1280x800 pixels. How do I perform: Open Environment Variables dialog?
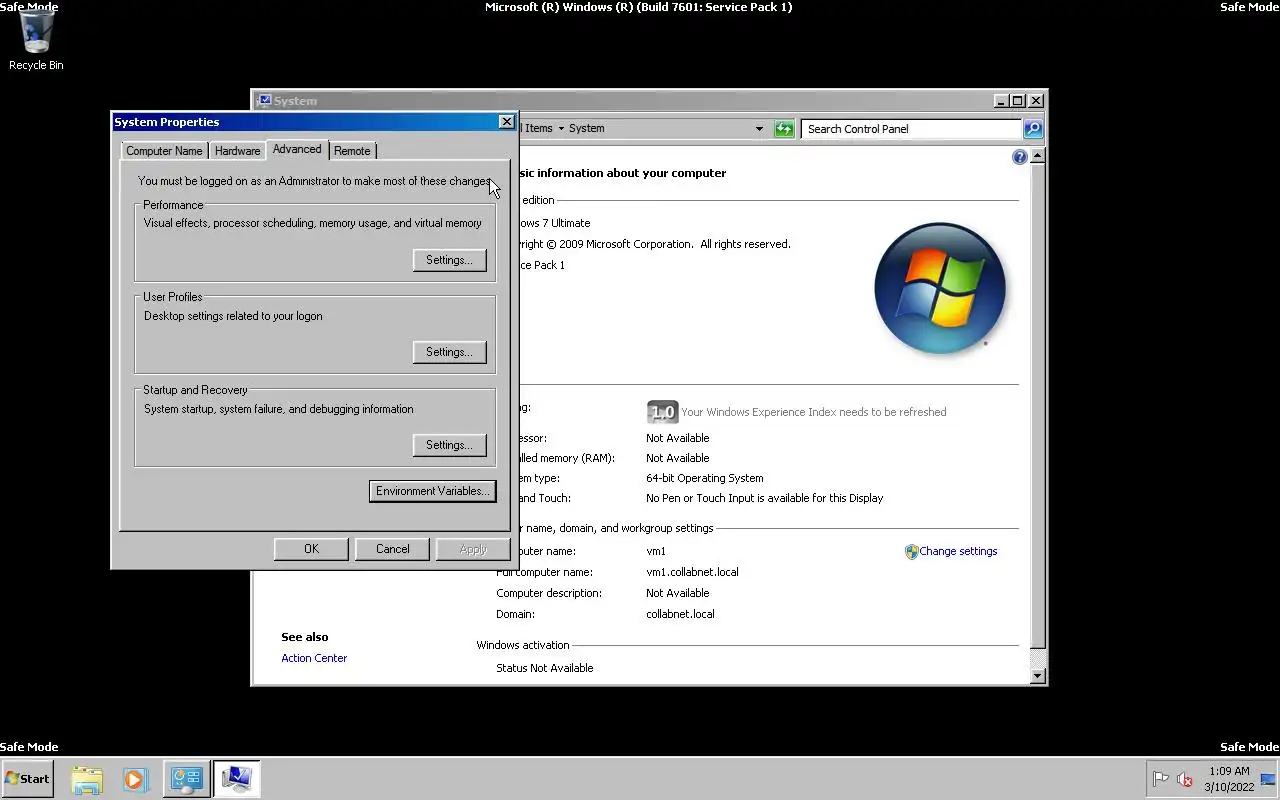[432, 491]
